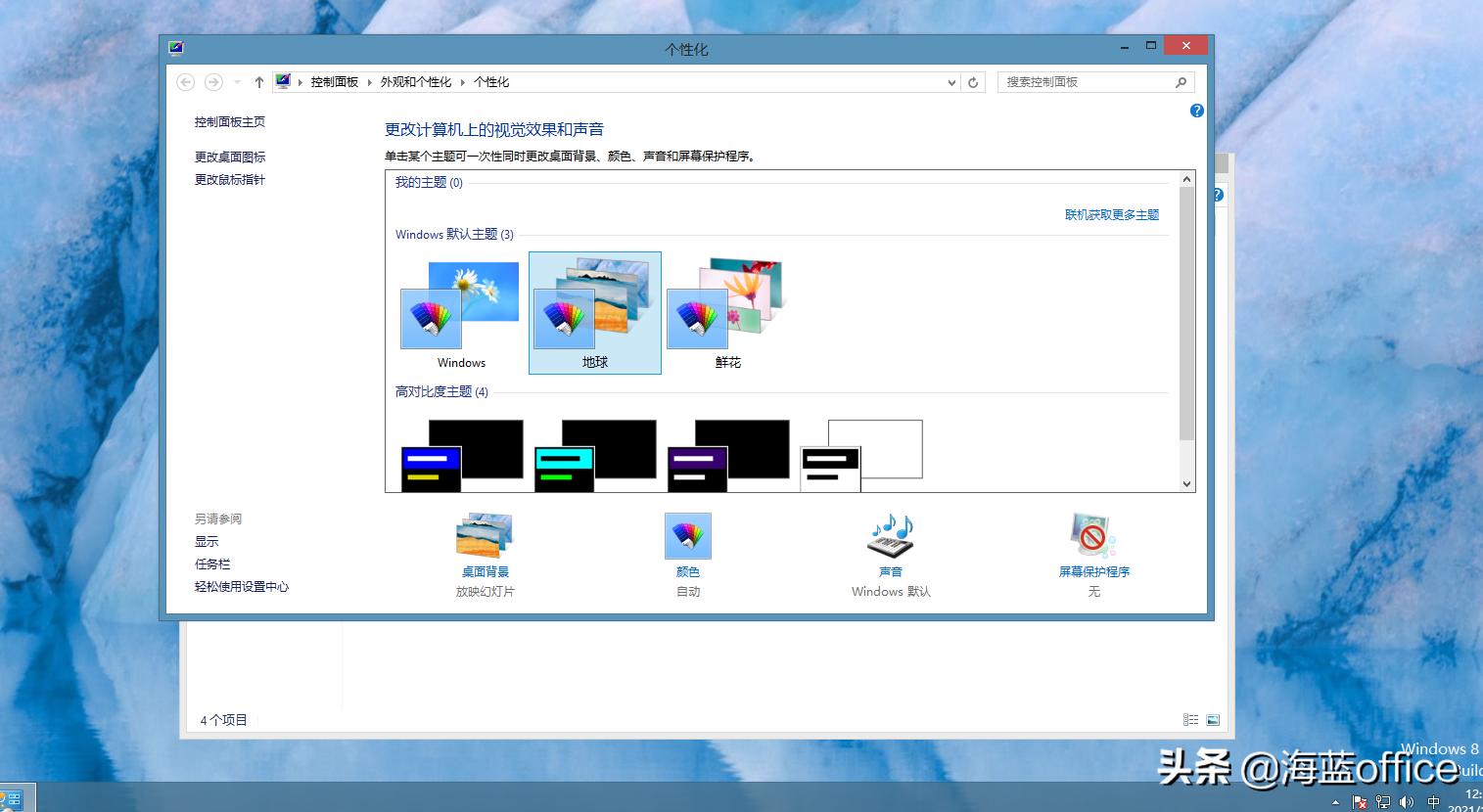Show hidden tray icons via taskbar chevron
The height and width of the screenshot is (812, 1483).
click(1333, 801)
